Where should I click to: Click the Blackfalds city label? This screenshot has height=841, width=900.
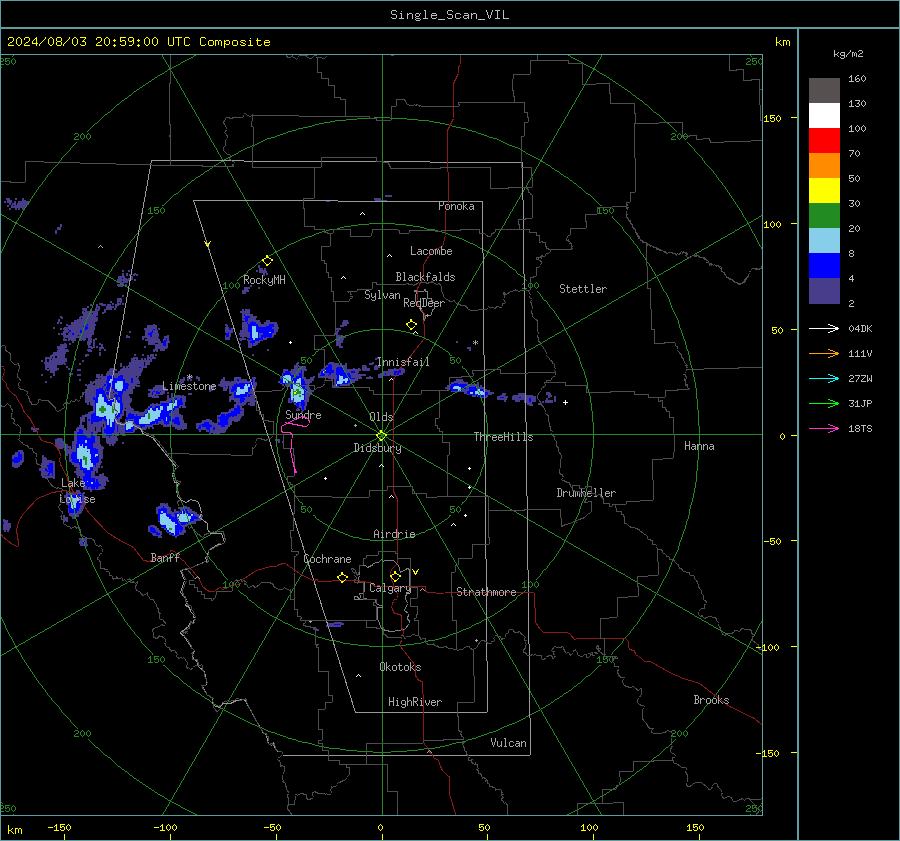pos(425,277)
